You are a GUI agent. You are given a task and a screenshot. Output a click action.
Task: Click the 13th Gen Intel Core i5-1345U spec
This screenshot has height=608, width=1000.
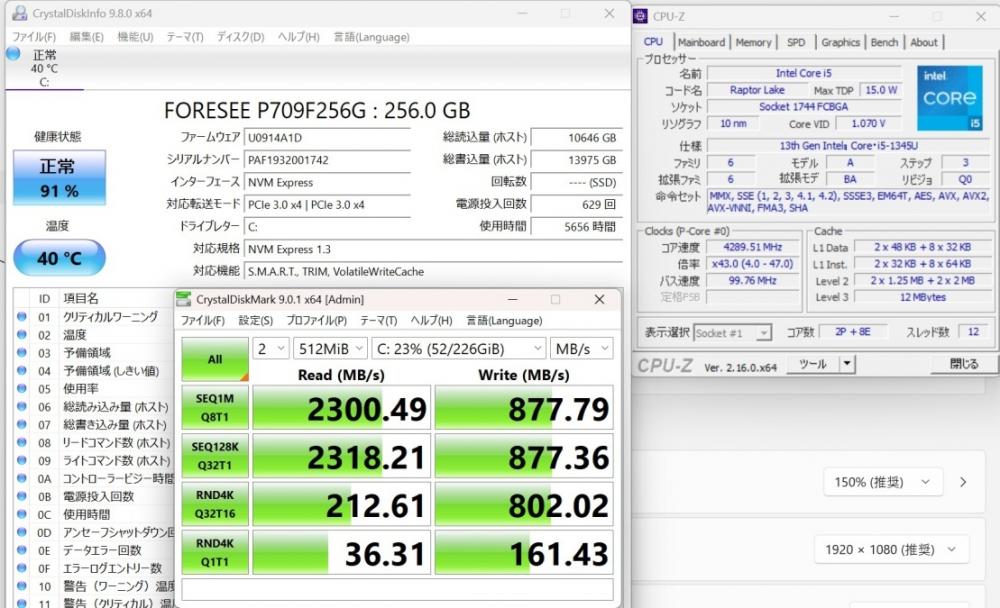click(x=848, y=145)
